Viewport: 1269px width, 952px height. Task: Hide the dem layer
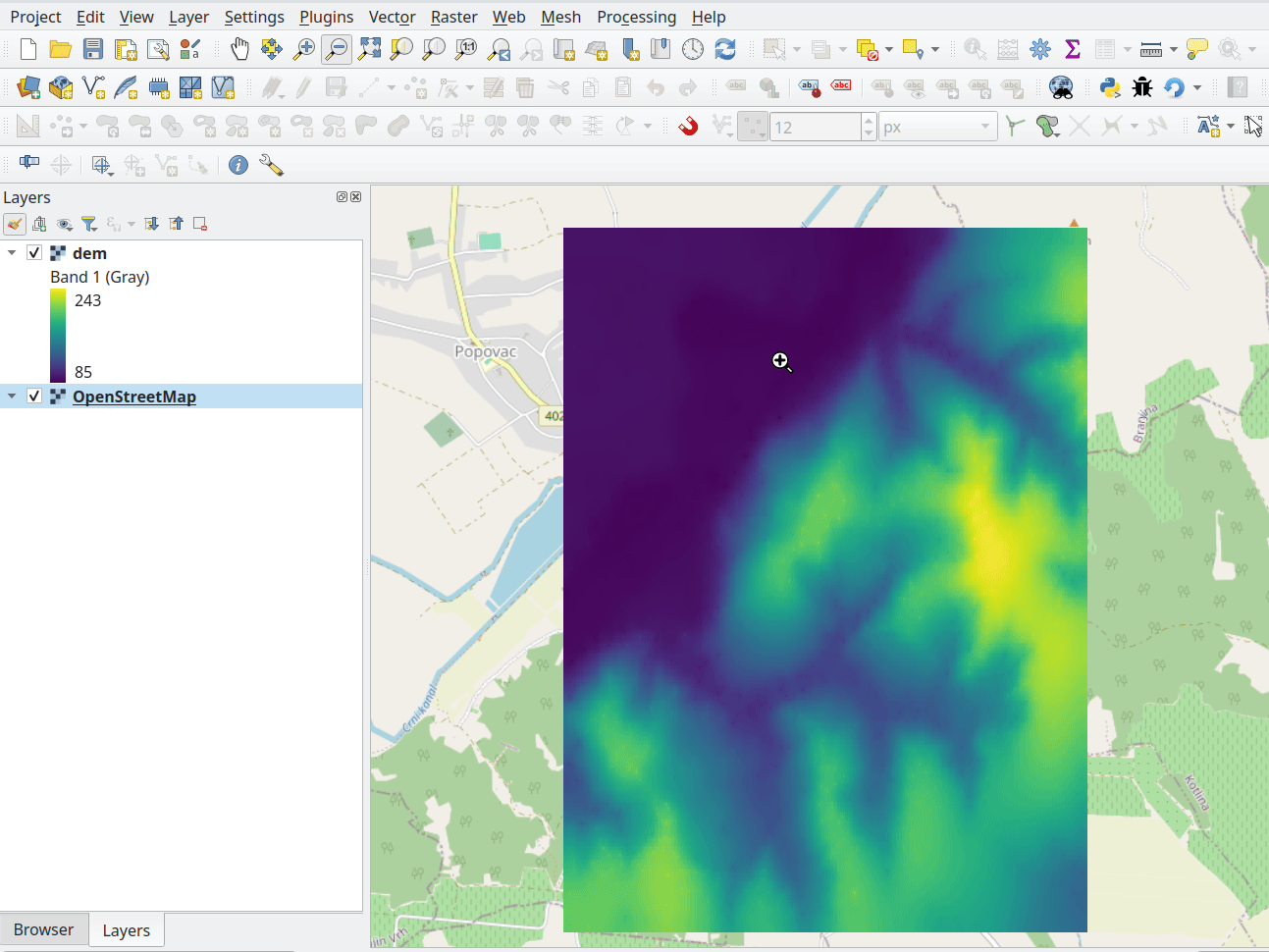[x=33, y=252]
